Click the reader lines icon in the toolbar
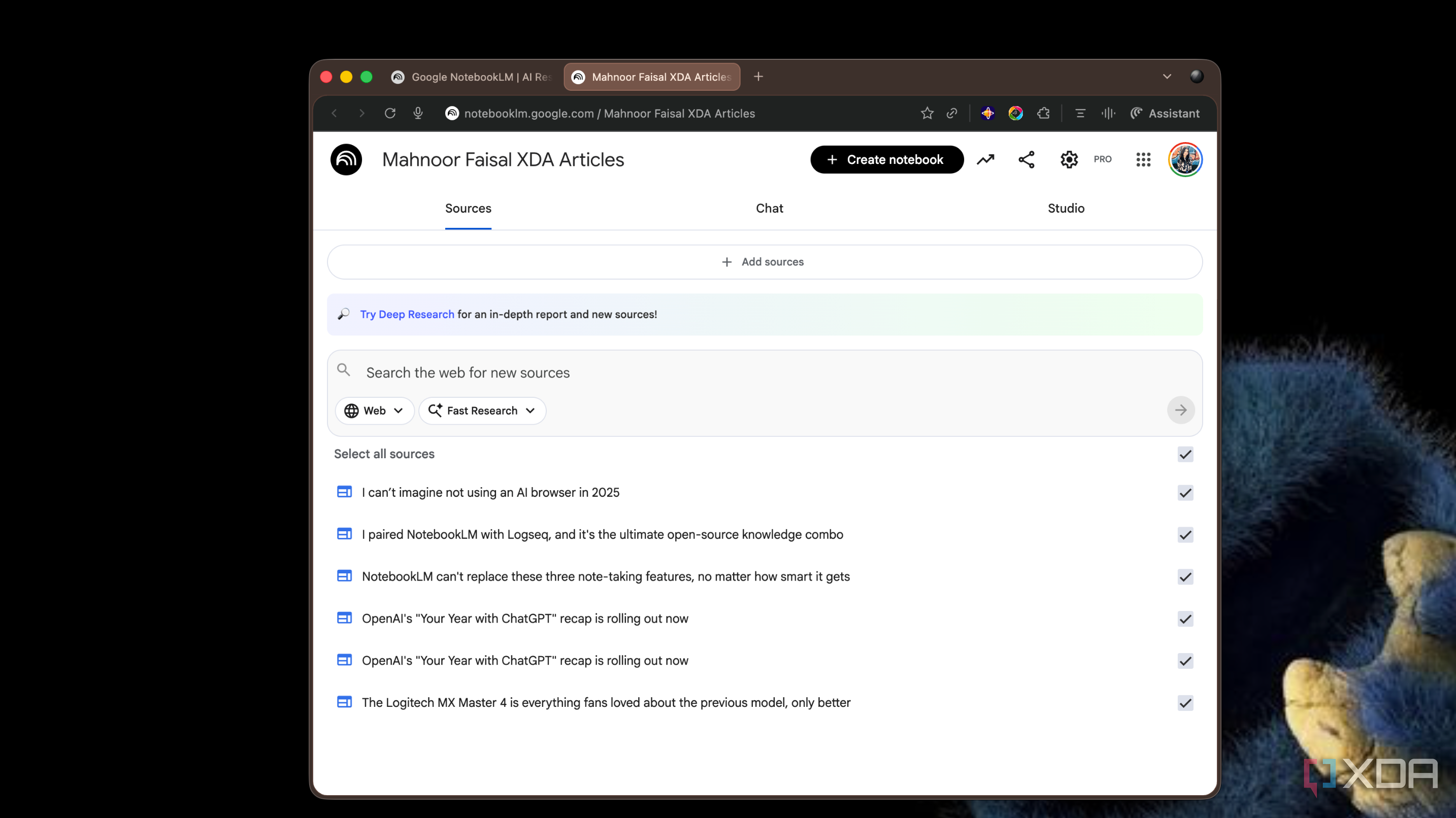 click(x=1080, y=114)
